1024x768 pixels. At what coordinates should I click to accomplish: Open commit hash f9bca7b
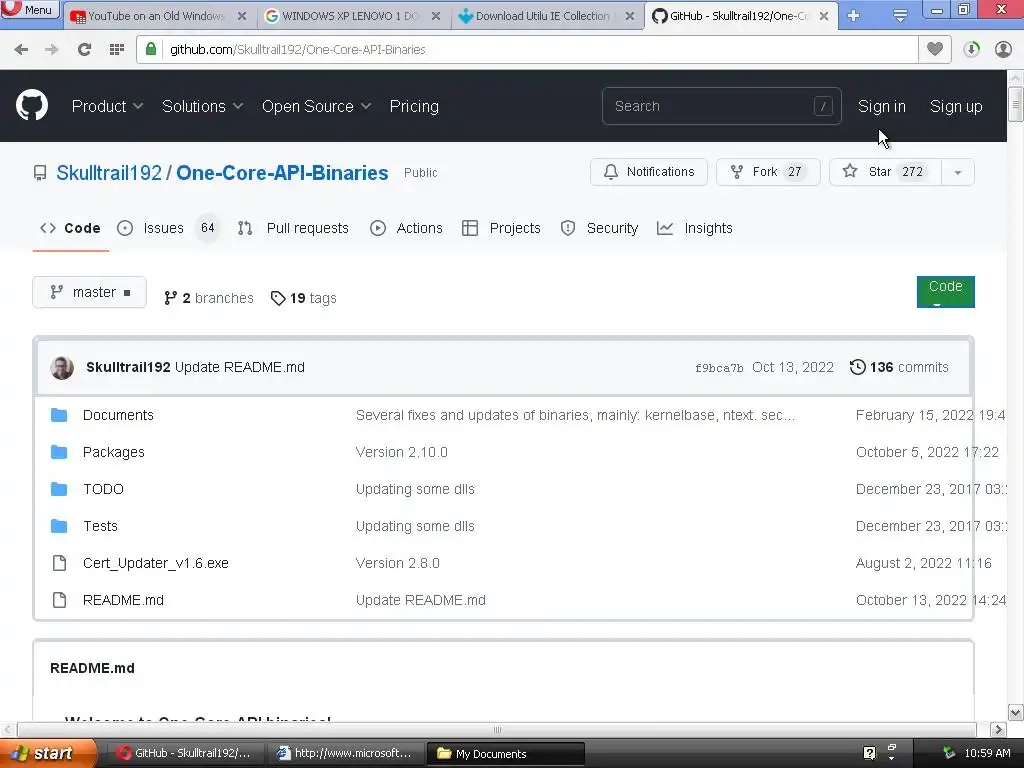(719, 368)
